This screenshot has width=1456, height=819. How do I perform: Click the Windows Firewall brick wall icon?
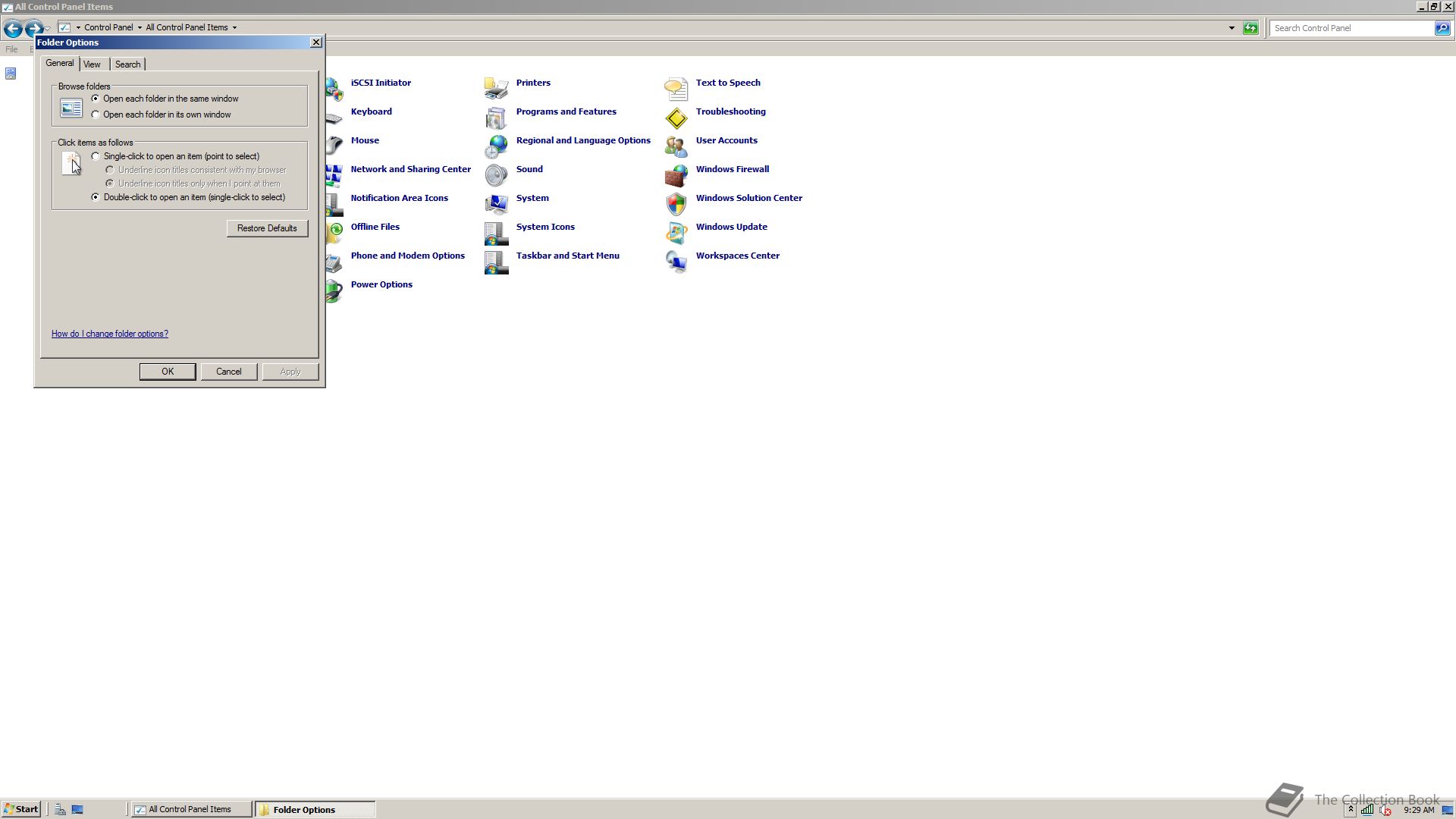tap(676, 175)
